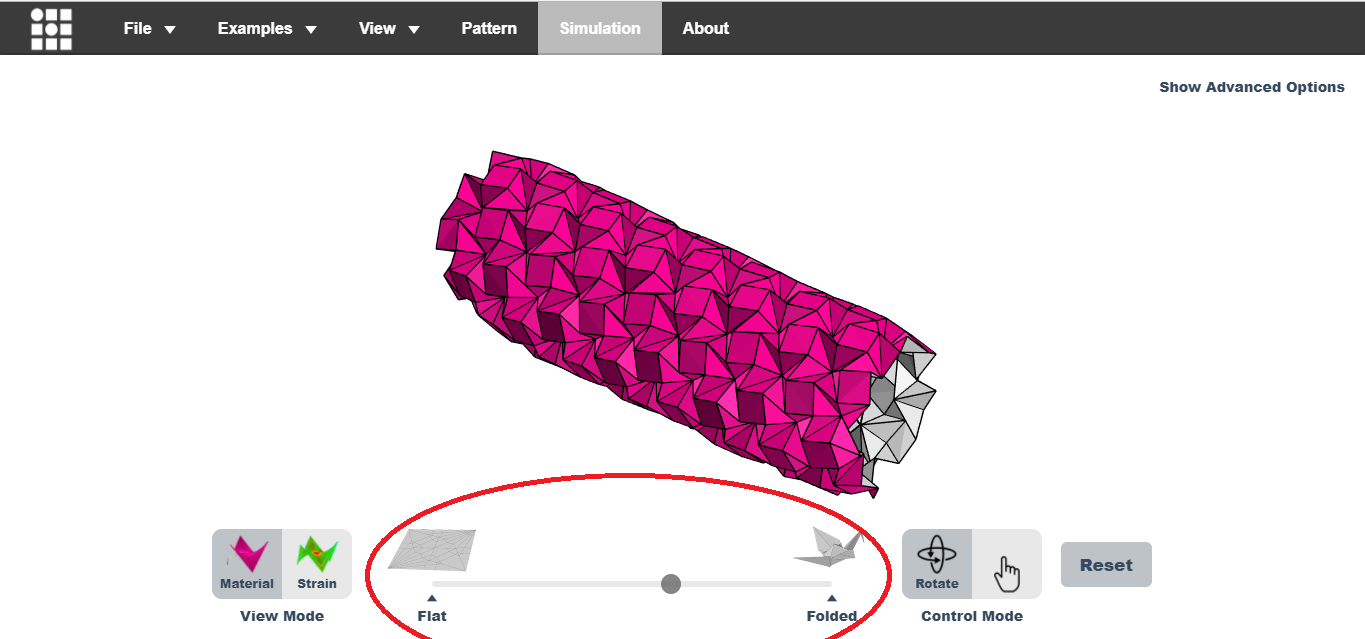Image resolution: width=1365 pixels, height=639 pixels.
Task: Click the Origami Simulator grid logo
Action: pos(51,29)
